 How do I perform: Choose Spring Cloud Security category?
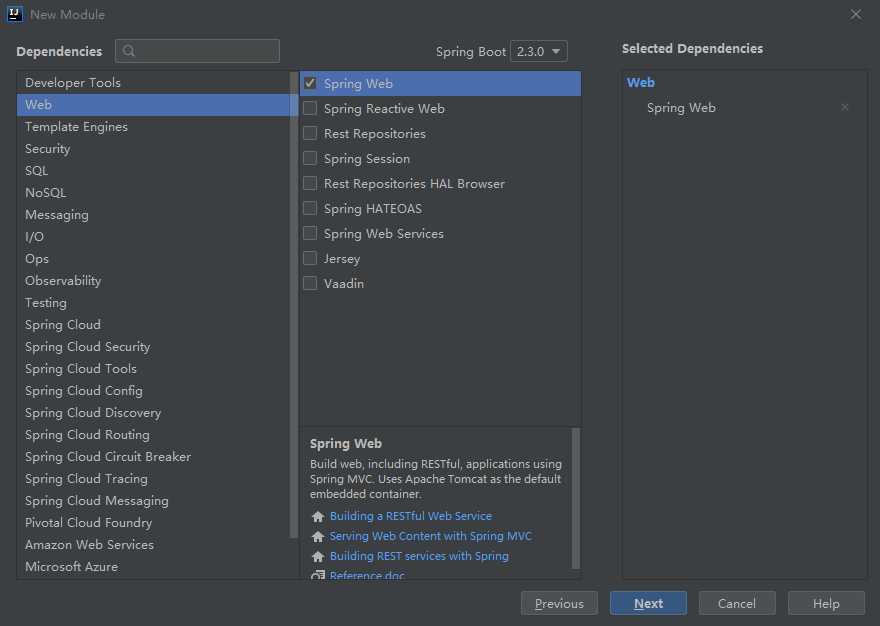pyautogui.click(x=153, y=346)
